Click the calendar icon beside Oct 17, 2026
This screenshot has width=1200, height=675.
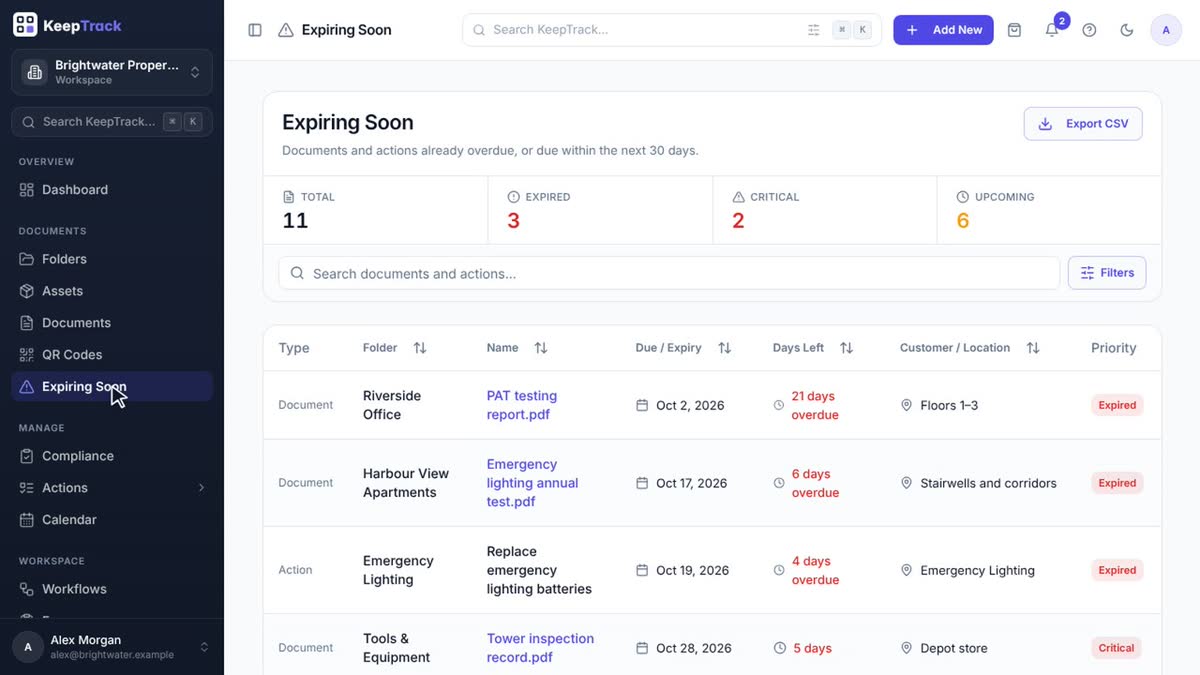tap(642, 483)
